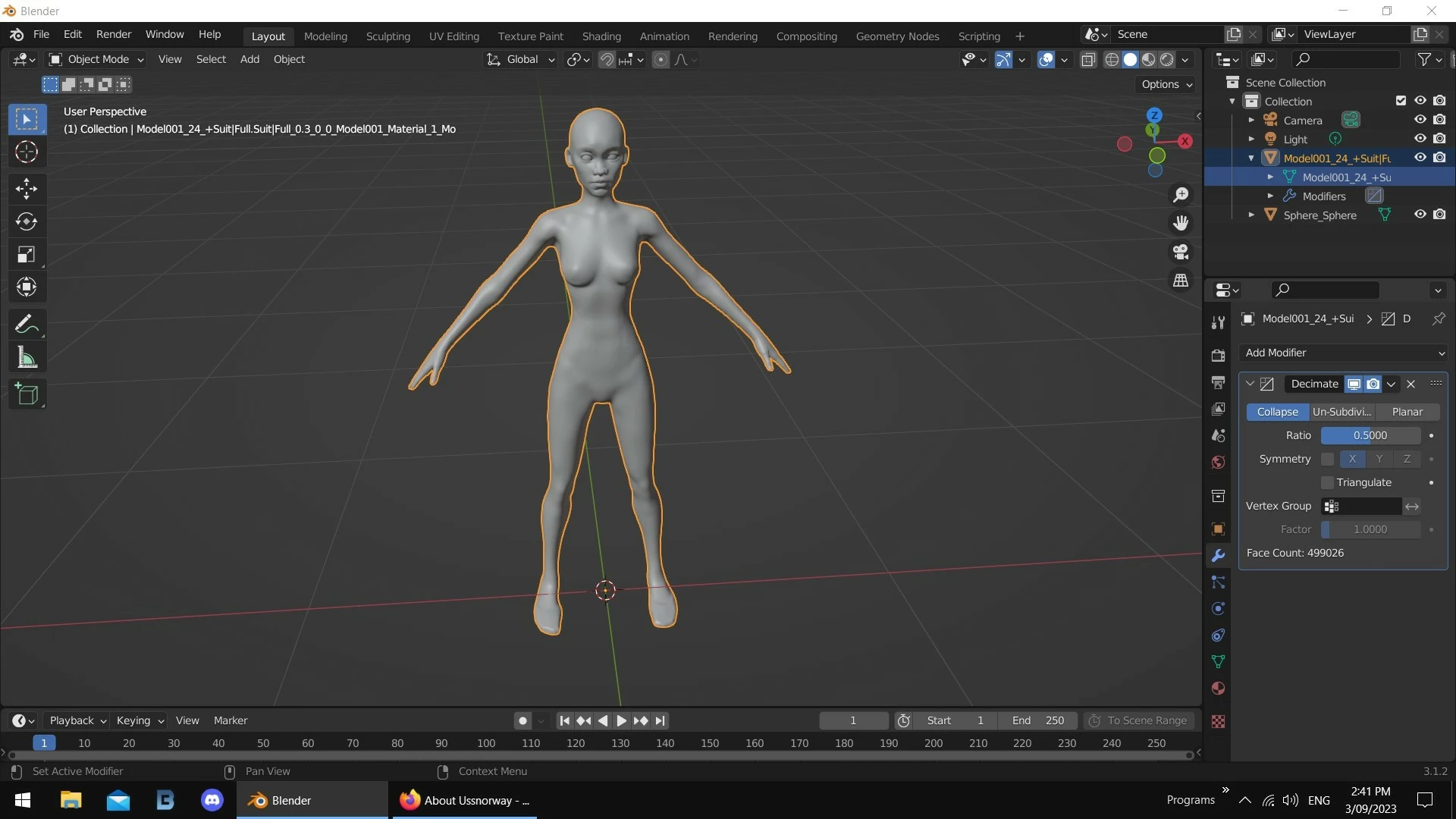Viewport: 1456px width, 819px height.
Task: Switch to the Sculpting workspace tab
Action: 388,36
